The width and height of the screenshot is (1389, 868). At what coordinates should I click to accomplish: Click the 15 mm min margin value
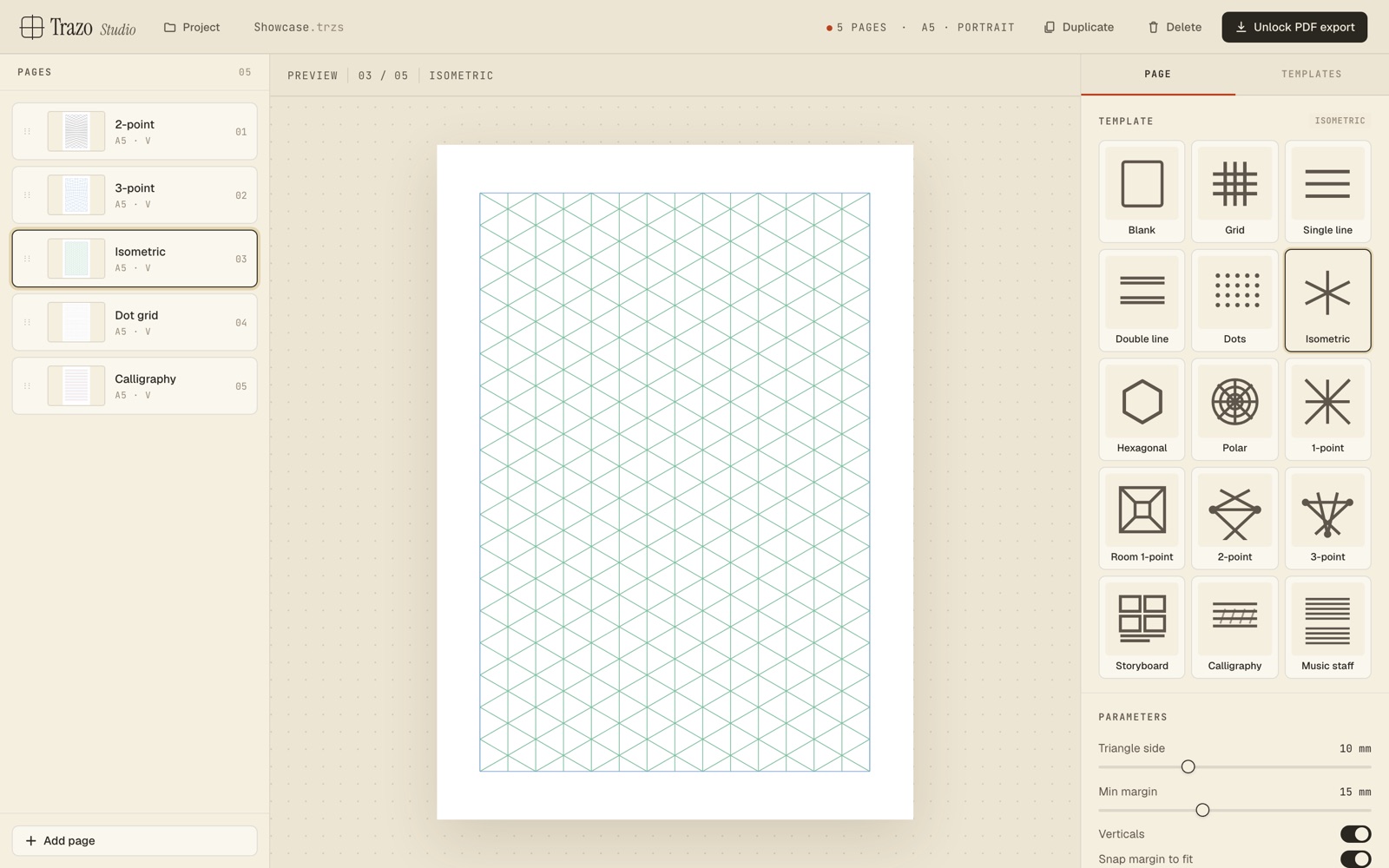(1354, 792)
